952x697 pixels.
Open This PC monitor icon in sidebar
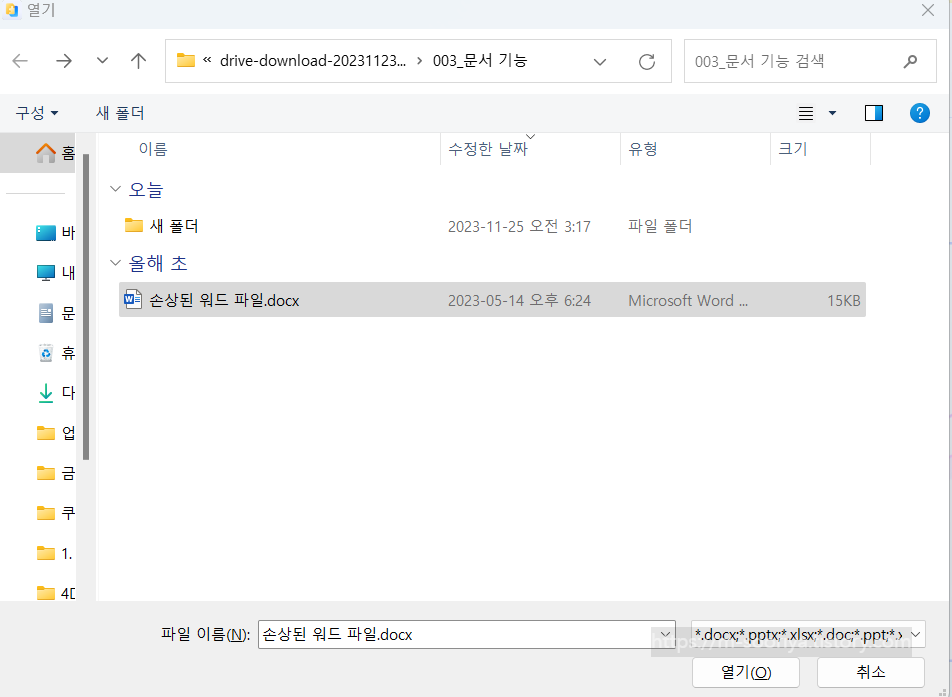pyautogui.click(x=46, y=273)
